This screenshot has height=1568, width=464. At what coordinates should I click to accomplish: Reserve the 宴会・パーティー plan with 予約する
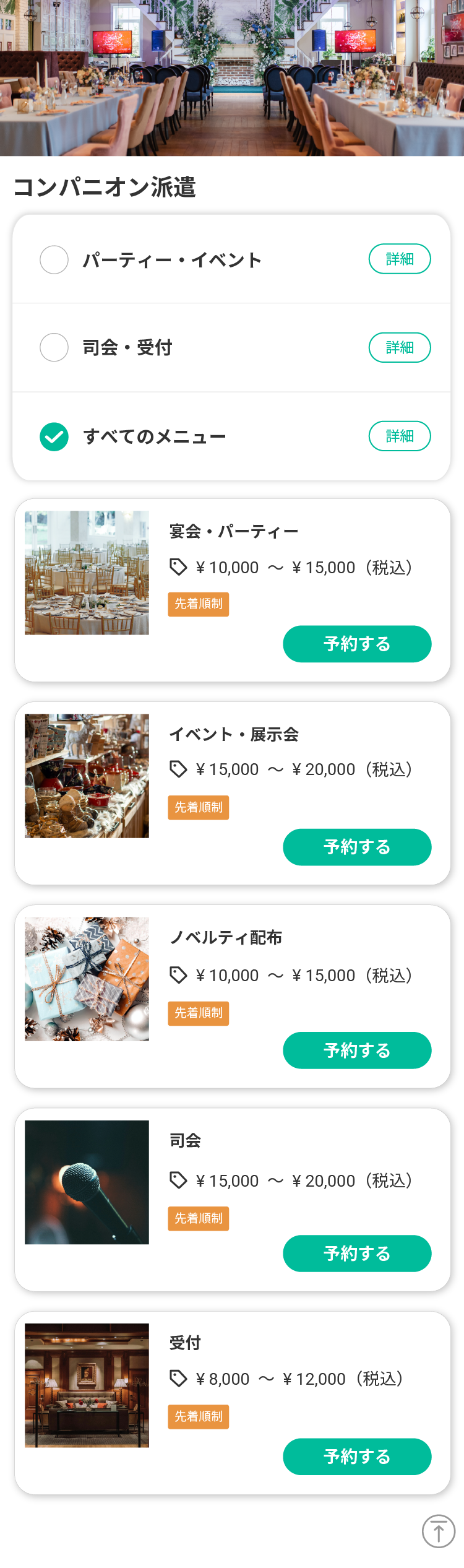(x=357, y=644)
